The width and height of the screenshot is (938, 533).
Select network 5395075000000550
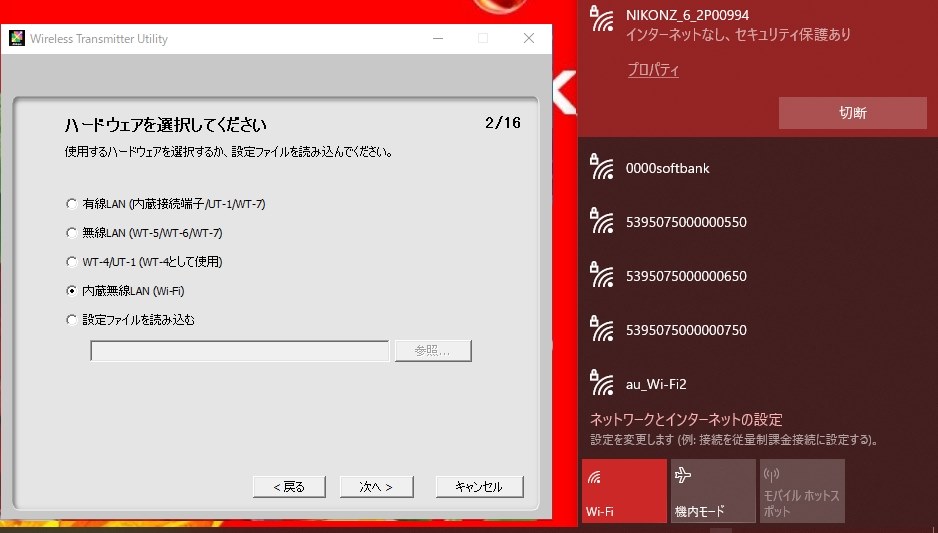757,222
